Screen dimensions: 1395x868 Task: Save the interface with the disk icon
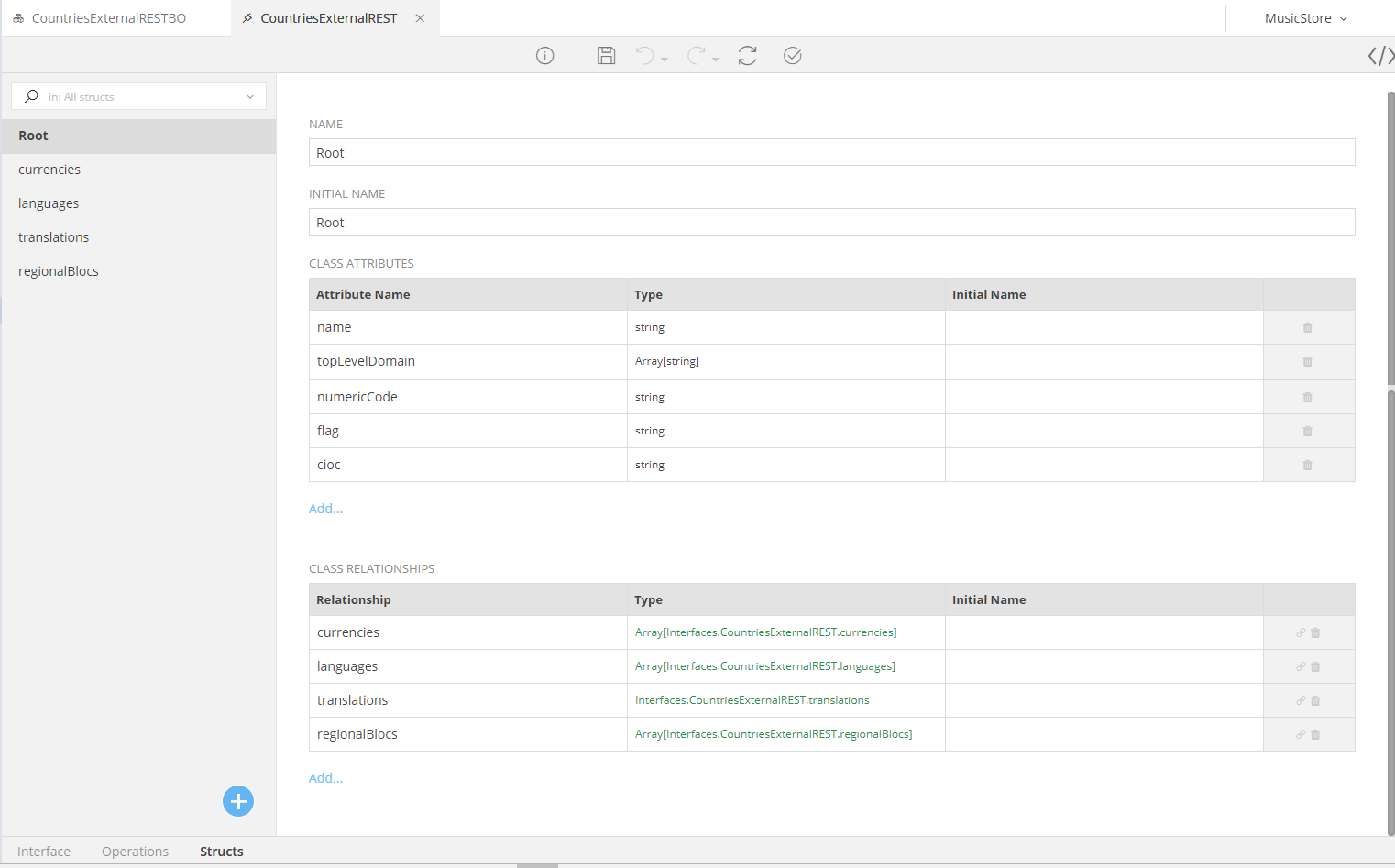[606, 56]
